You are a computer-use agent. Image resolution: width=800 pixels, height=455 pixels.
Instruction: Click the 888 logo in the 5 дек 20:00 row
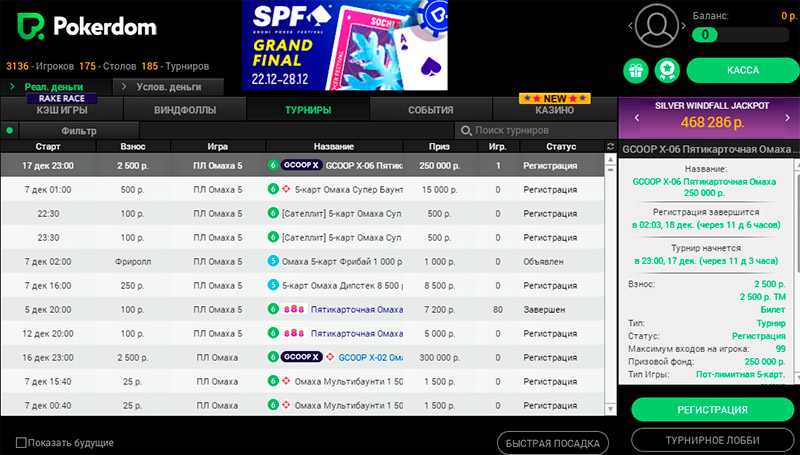294,309
